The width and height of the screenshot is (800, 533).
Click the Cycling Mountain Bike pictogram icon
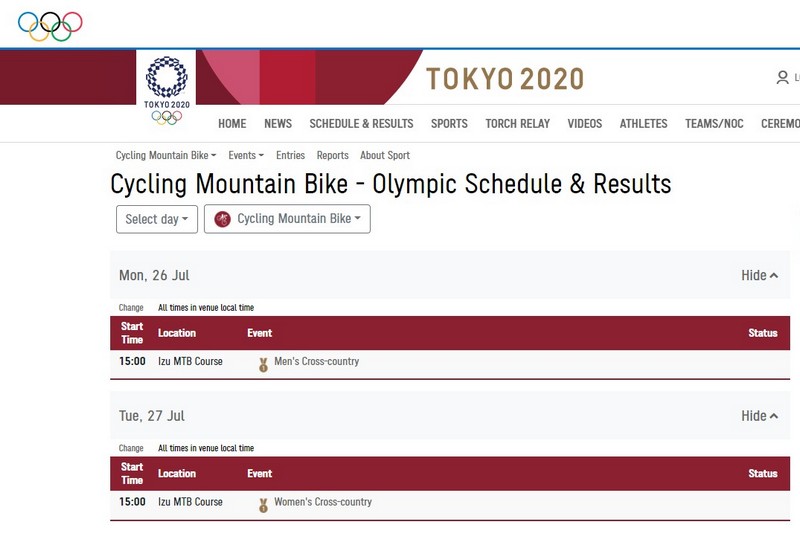[x=222, y=219]
